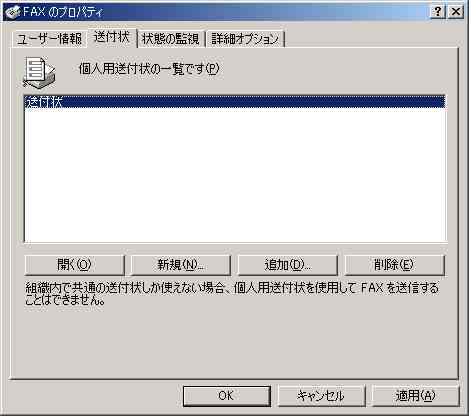Click the cover page document icon
Screen dimensions: 469x416
(x=39, y=72)
